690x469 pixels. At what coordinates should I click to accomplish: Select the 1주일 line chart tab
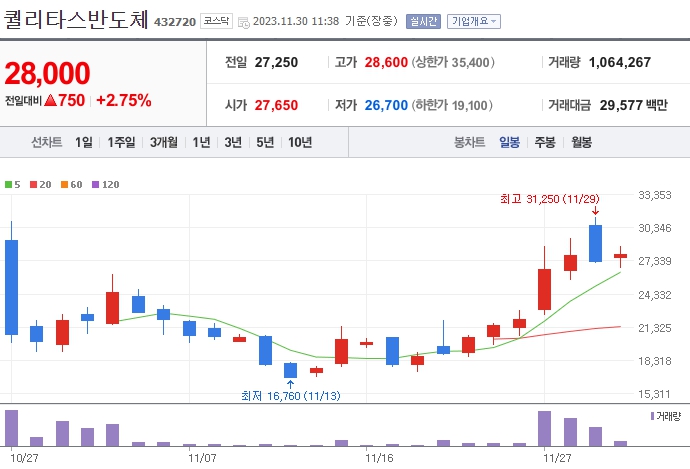point(121,142)
